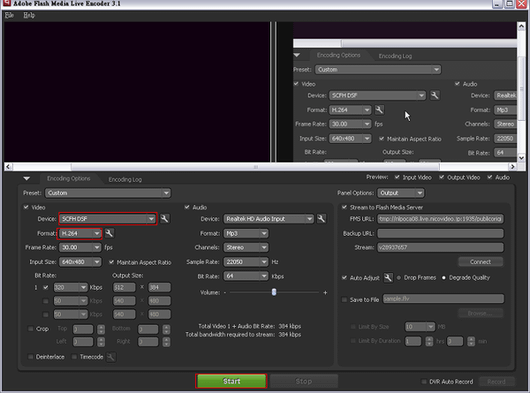Click Output Size width 512 field
The height and width of the screenshot is (393, 530).
pos(124,287)
